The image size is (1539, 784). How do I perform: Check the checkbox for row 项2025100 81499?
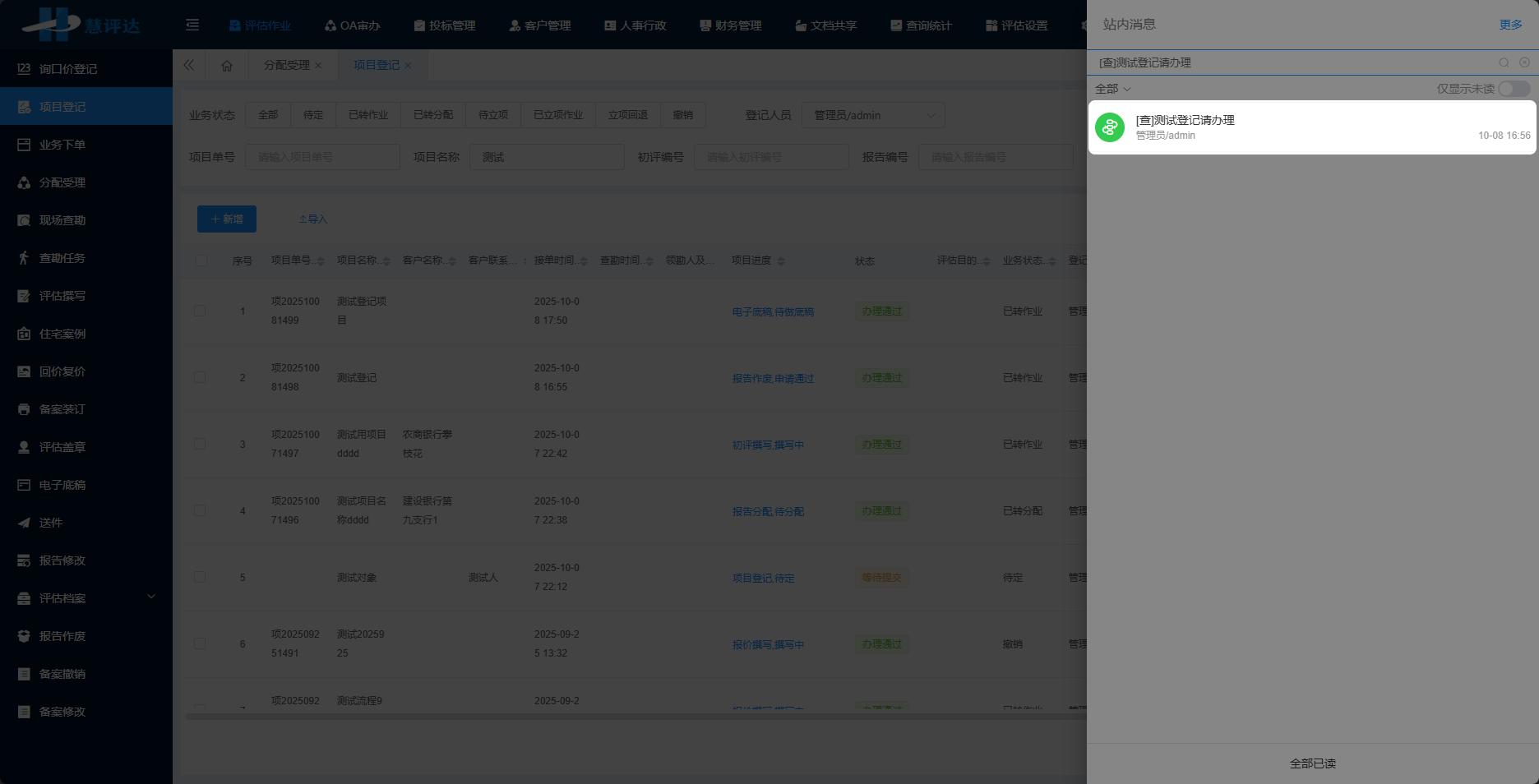pyautogui.click(x=200, y=311)
